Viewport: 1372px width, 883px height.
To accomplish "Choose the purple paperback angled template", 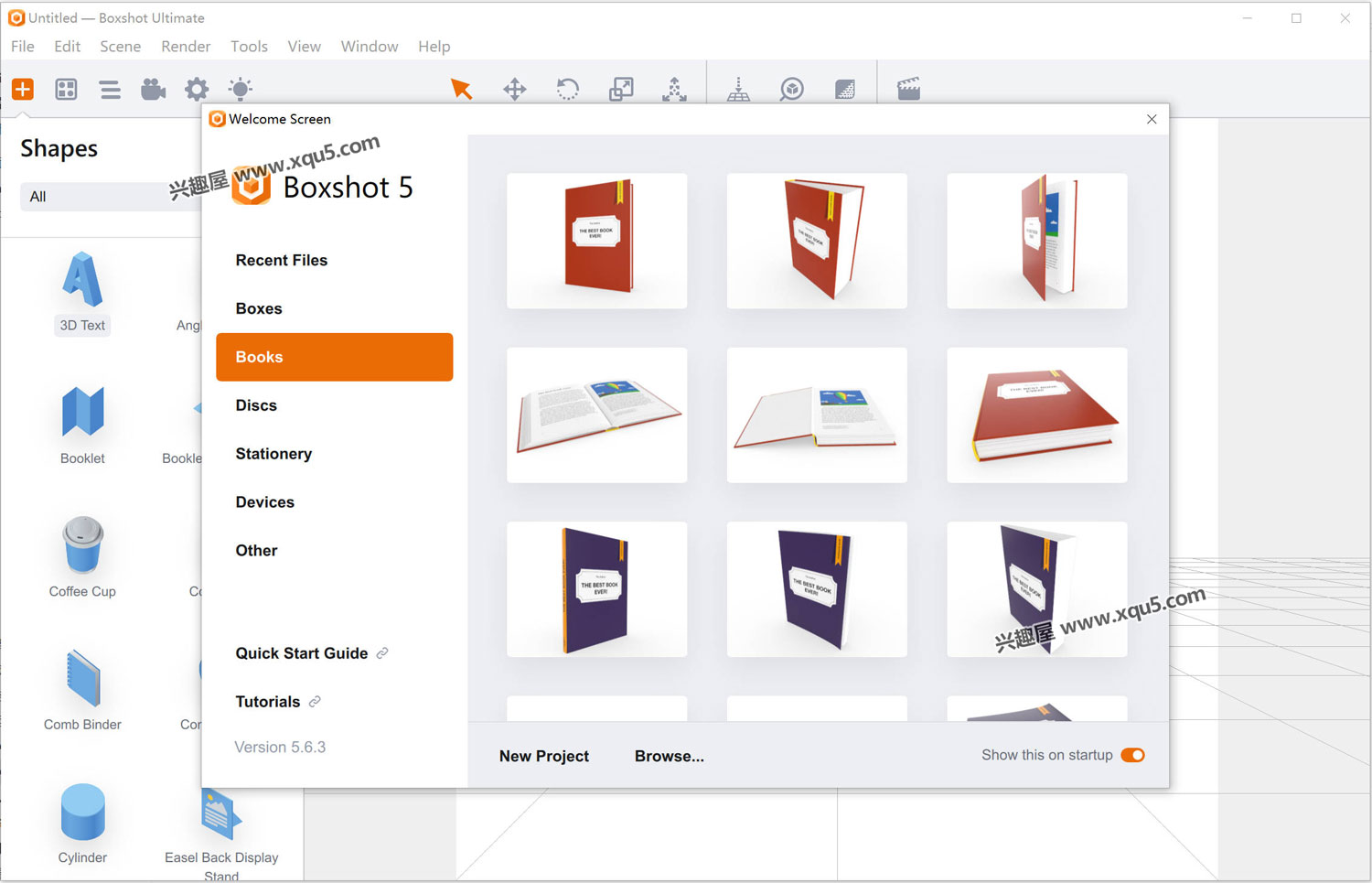I will click(817, 589).
